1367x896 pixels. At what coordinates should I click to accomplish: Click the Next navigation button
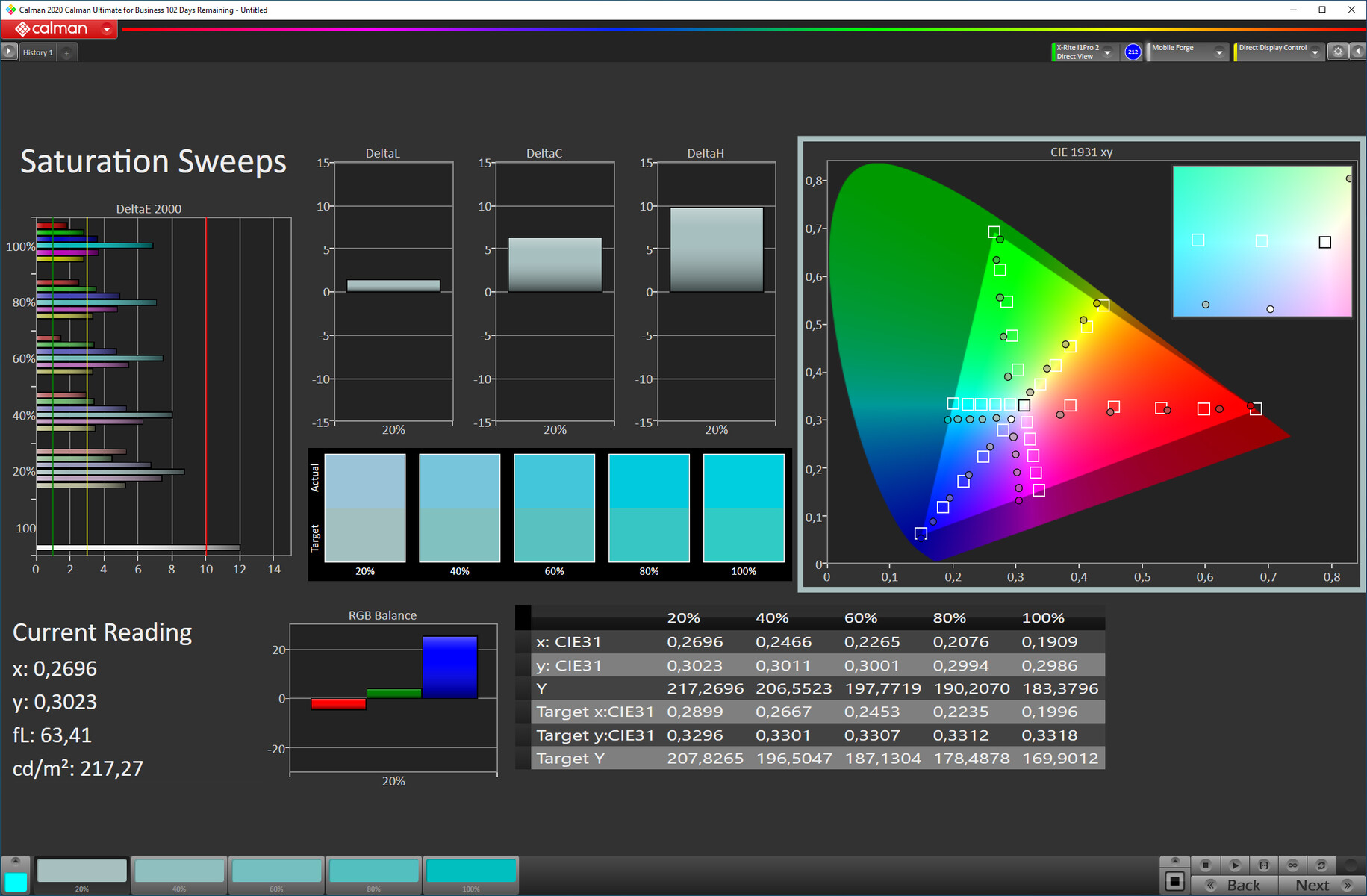point(1322,885)
